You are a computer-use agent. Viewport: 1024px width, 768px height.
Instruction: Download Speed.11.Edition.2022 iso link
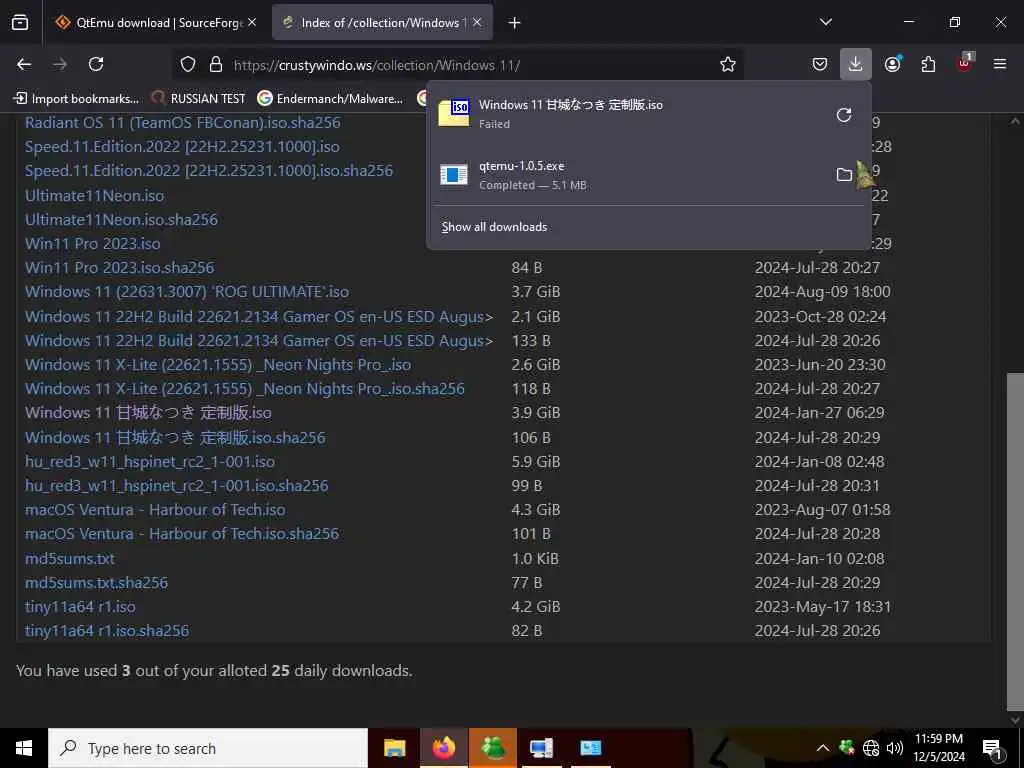coord(182,146)
